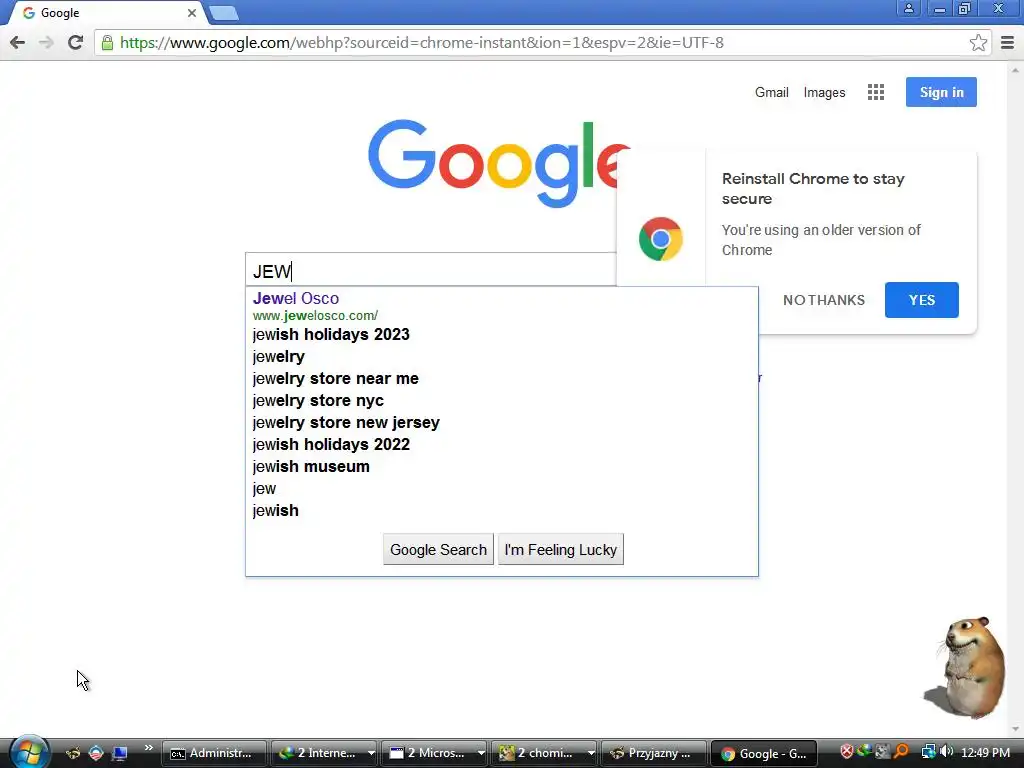Click the orange magnifier tray icon
This screenshot has height=768, width=1024.
(901, 752)
